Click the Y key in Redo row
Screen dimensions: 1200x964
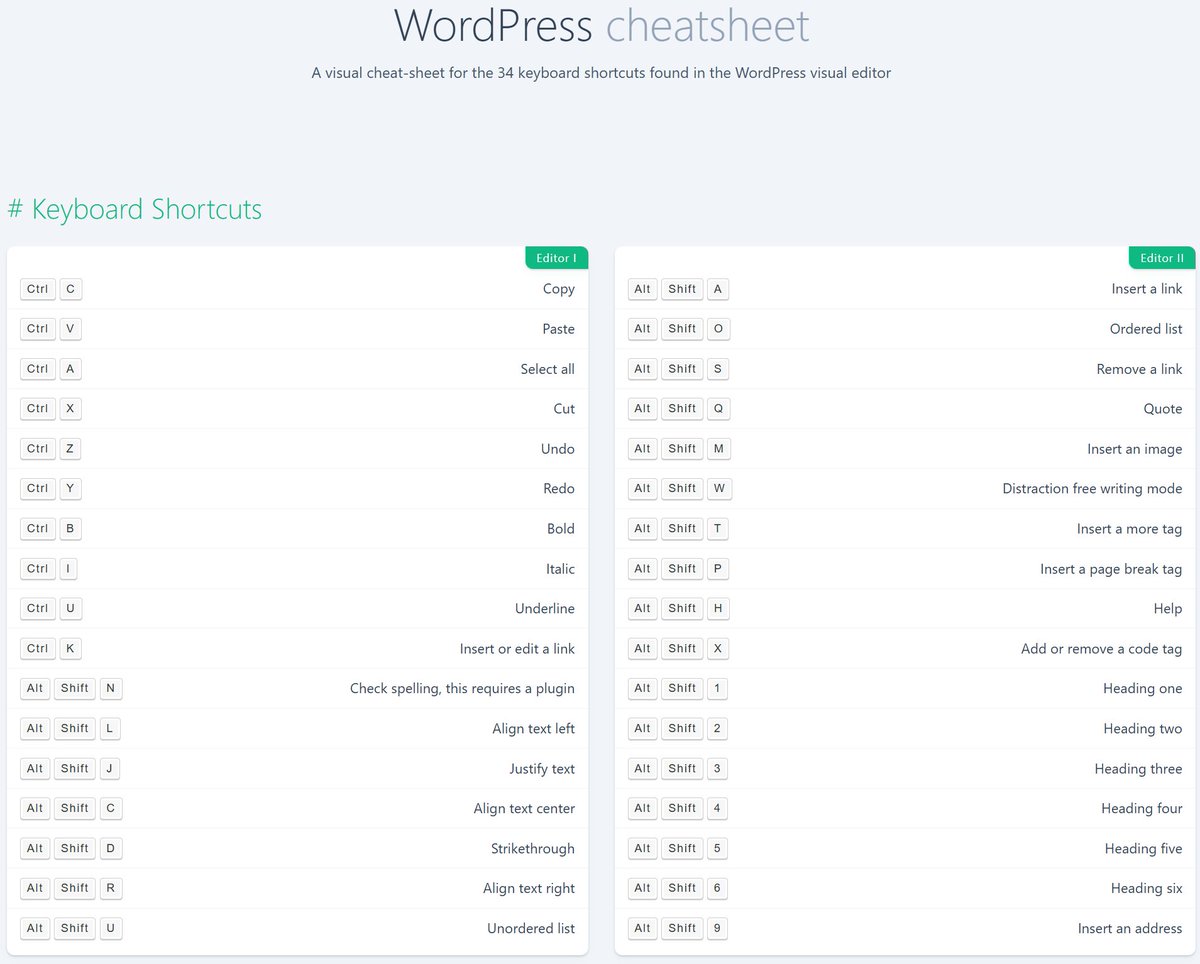(x=70, y=489)
